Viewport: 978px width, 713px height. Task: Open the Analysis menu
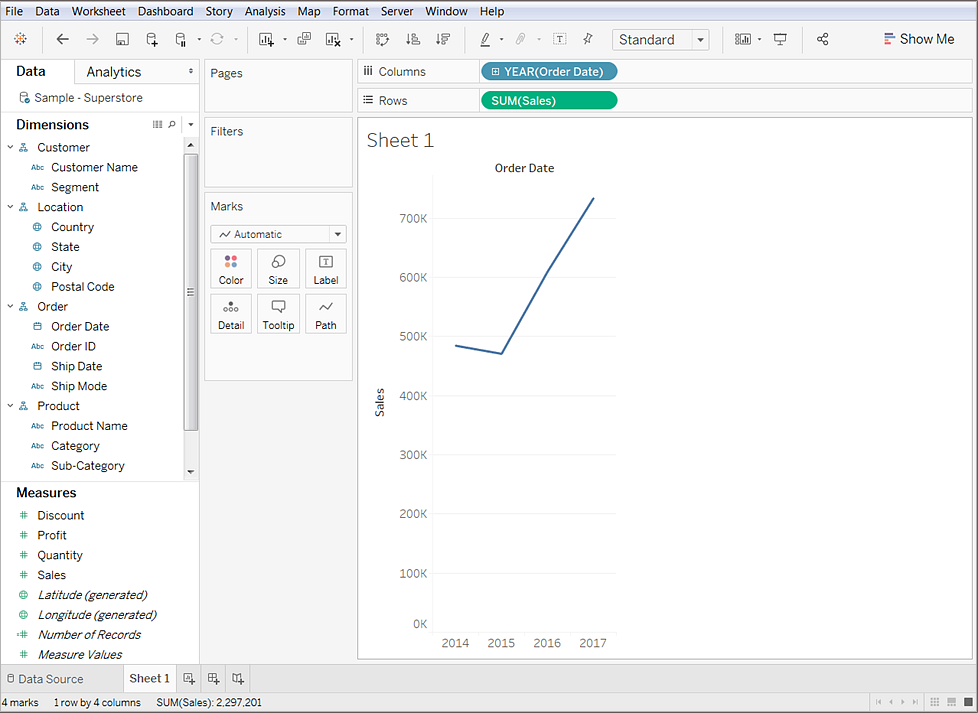(265, 11)
